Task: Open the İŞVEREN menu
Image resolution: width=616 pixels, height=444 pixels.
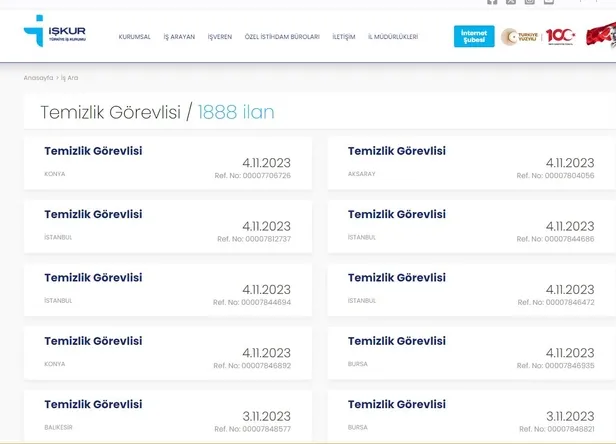Action: pyautogui.click(x=220, y=37)
